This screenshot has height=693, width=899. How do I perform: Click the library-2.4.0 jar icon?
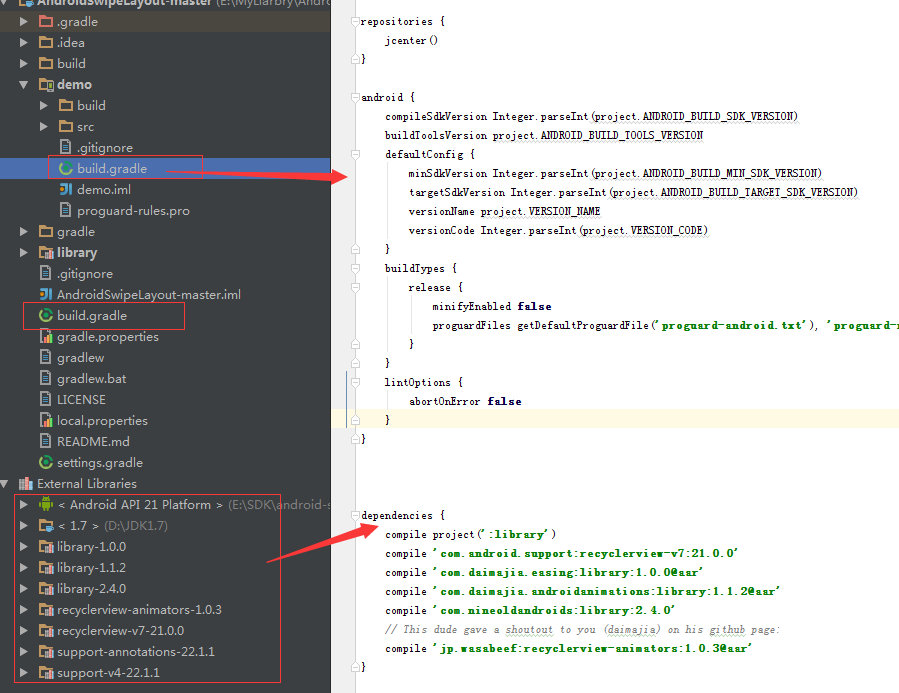tap(46, 589)
